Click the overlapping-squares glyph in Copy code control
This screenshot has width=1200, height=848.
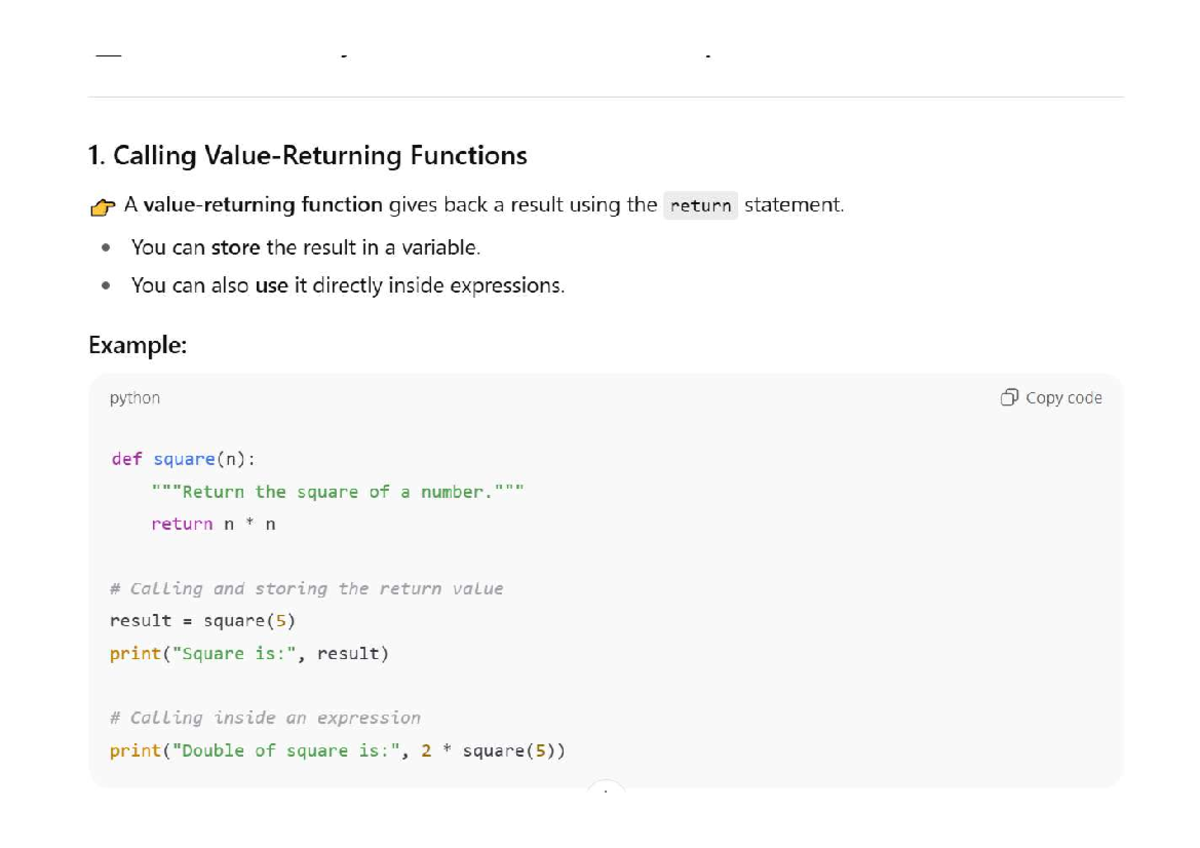click(1007, 397)
